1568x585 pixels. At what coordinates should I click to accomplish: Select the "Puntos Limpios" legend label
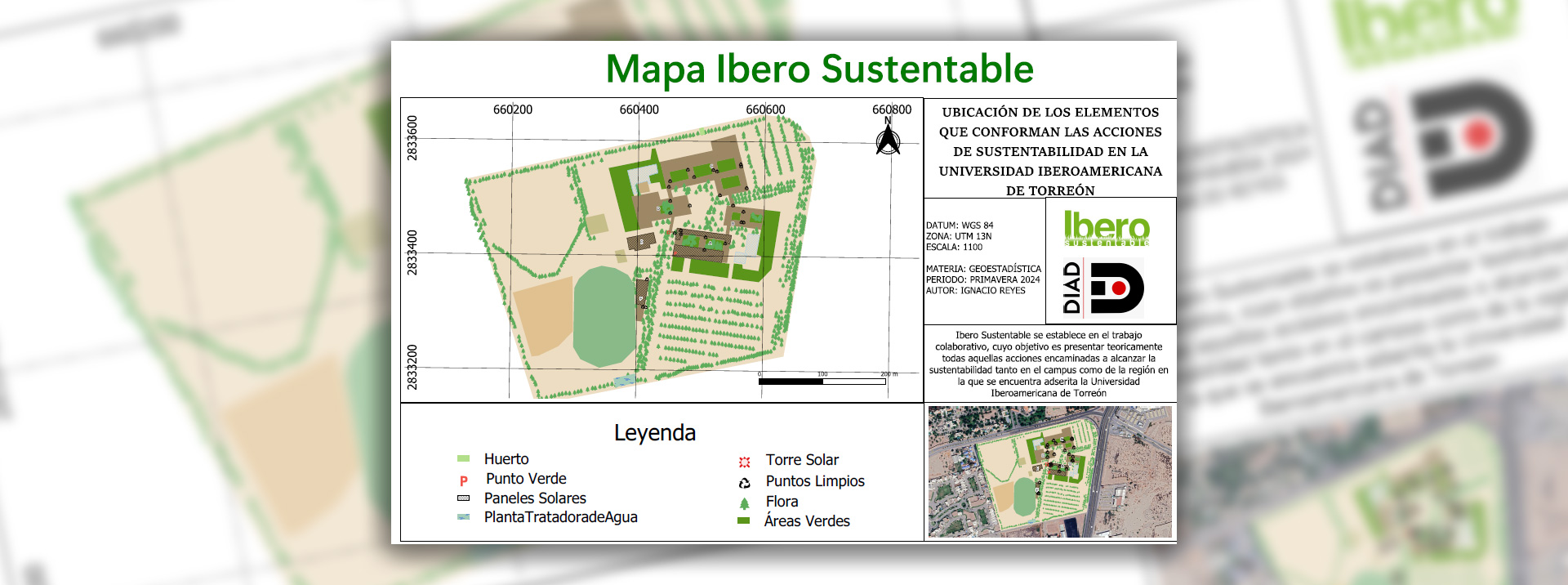(x=815, y=481)
